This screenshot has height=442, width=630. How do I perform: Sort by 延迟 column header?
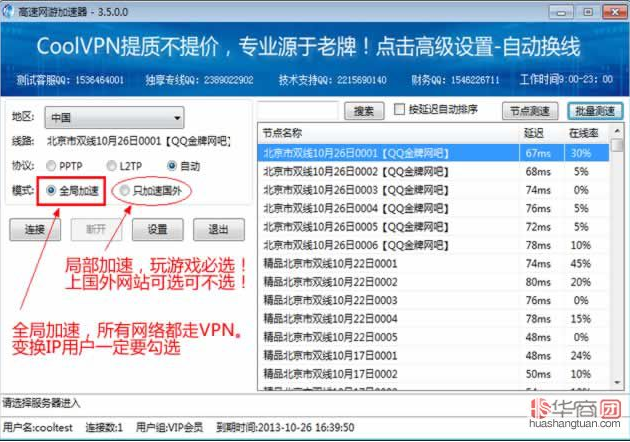(x=542, y=133)
